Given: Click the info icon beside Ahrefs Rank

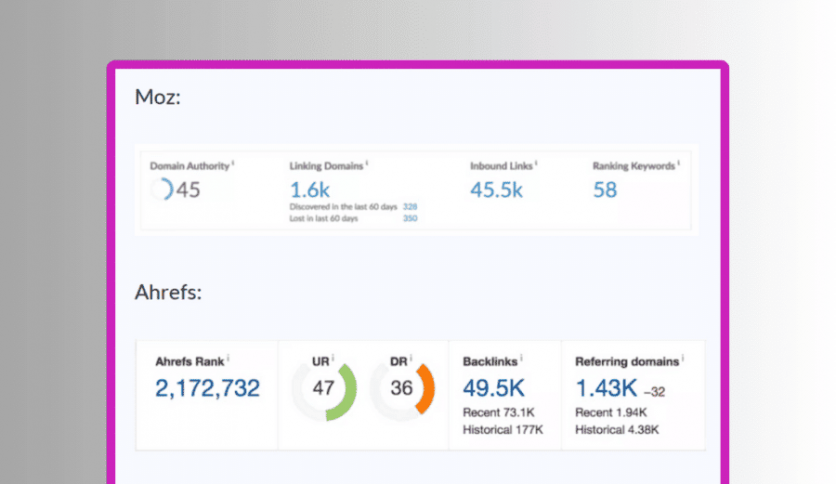Looking at the screenshot, I should pyautogui.click(x=228, y=358).
